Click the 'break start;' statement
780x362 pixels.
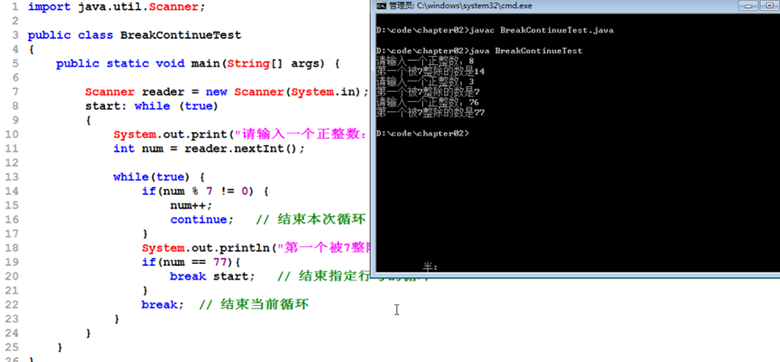pyautogui.click(x=212, y=276)
